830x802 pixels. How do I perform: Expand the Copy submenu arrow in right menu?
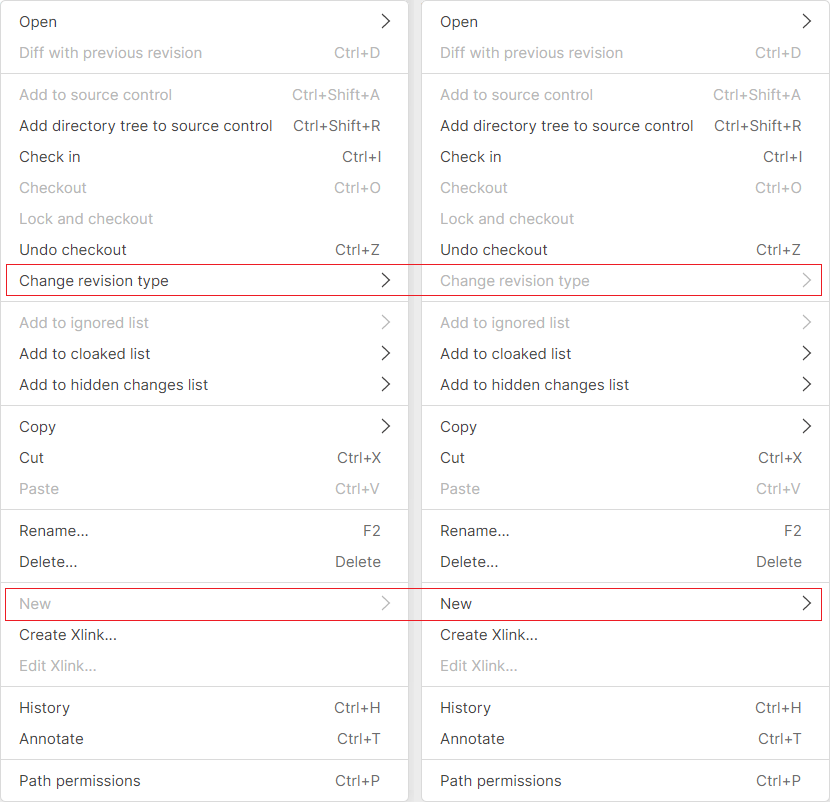[x=807, y=426]
